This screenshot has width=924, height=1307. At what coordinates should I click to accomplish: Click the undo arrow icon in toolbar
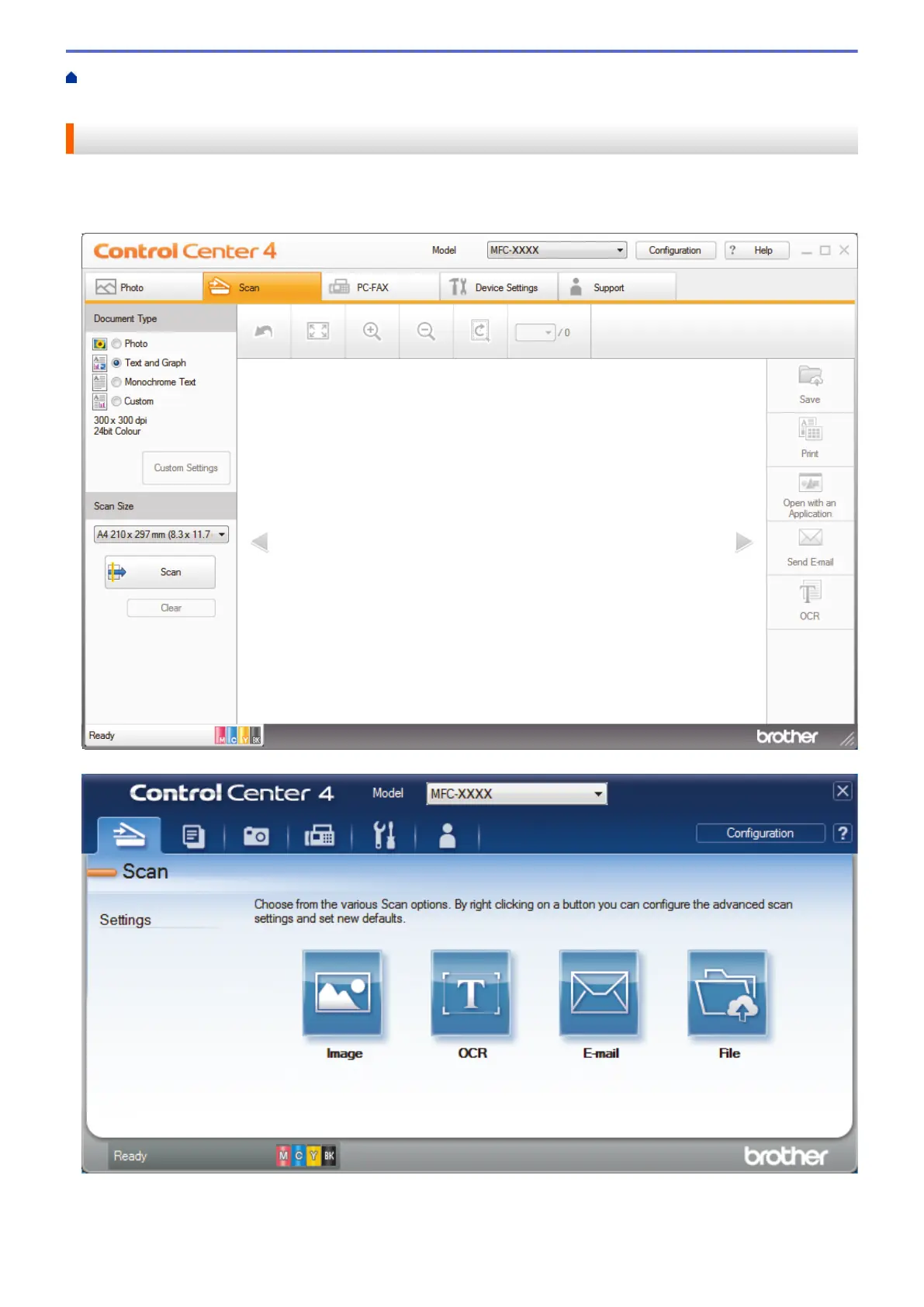pos(264,331)
